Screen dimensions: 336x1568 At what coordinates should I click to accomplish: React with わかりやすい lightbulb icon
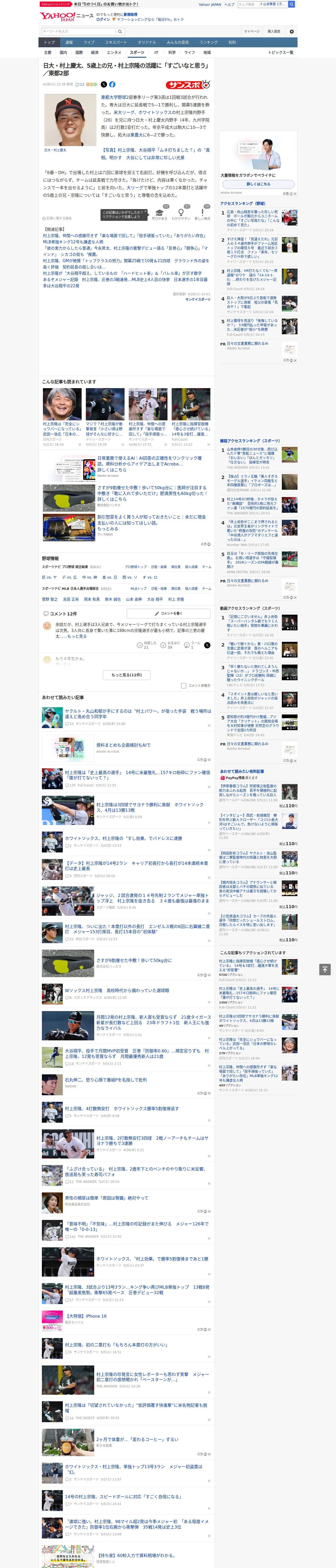[x=181, y=212]
